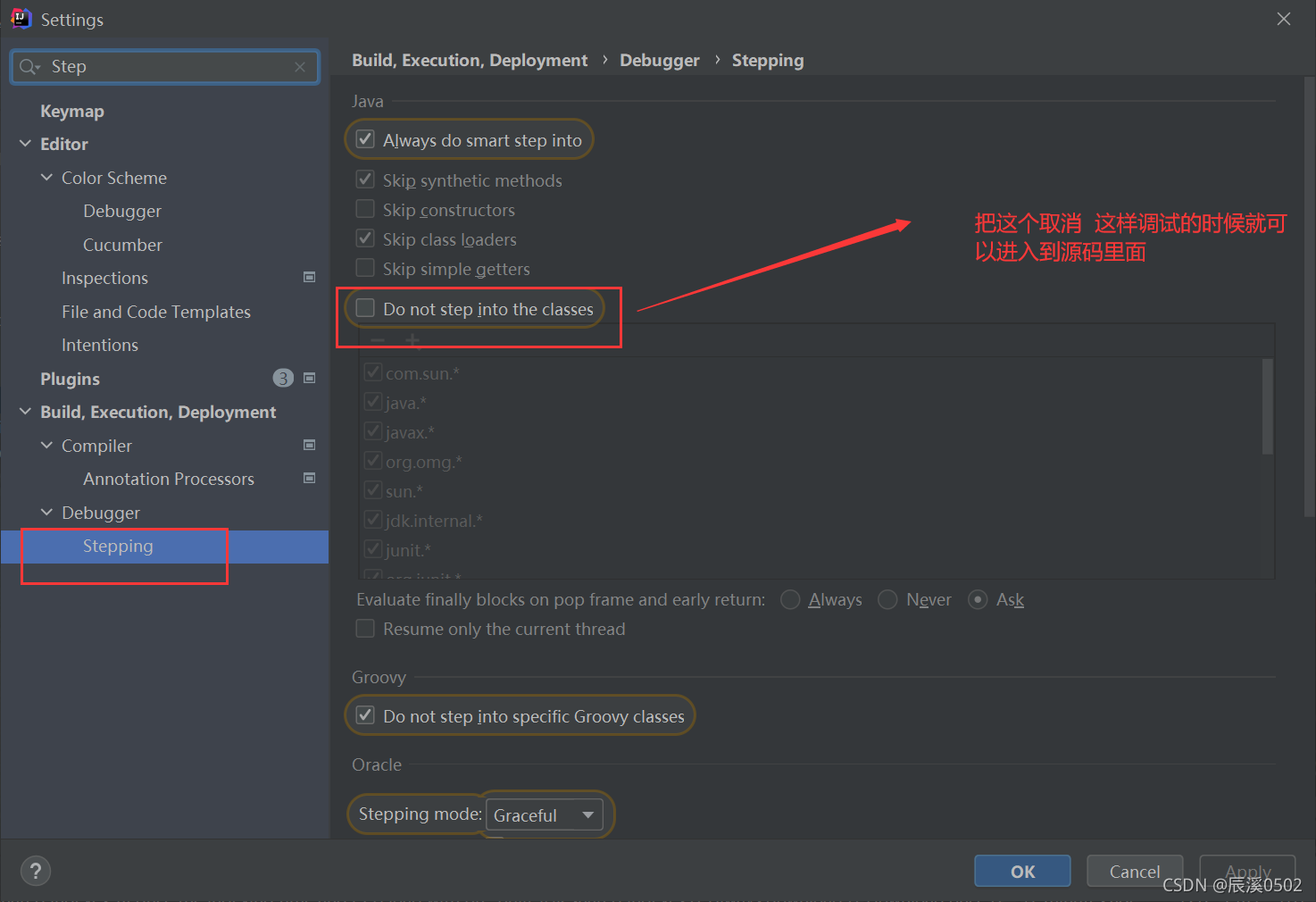The image size is (1316, 902).
Task: Click the Apply button
Action: (1247, 872)
